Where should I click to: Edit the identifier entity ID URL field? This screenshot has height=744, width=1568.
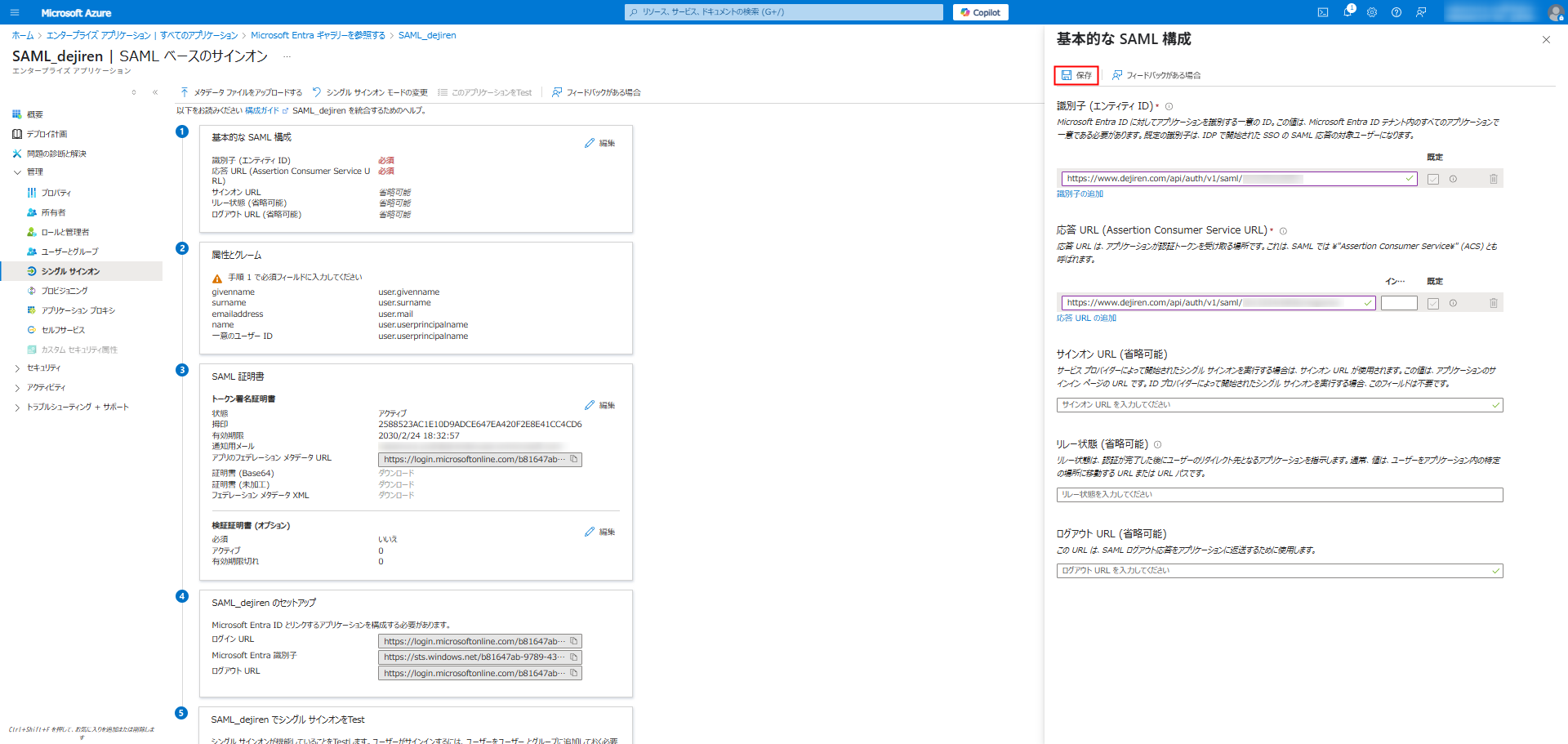coord(1239,178)
